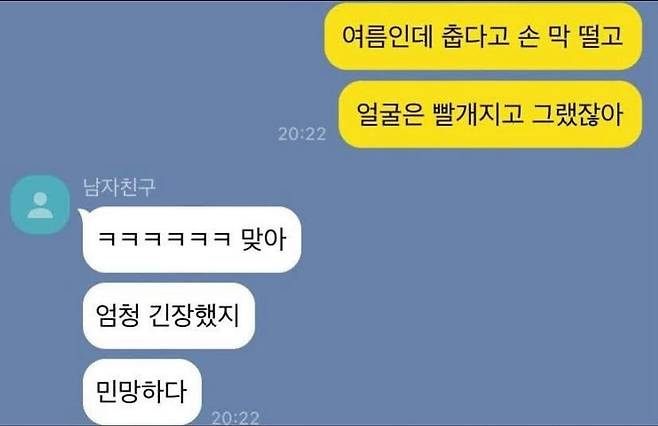Click the word 여름인데 in the first message
This screenshot has height=426, width=658.
[387, 36]
